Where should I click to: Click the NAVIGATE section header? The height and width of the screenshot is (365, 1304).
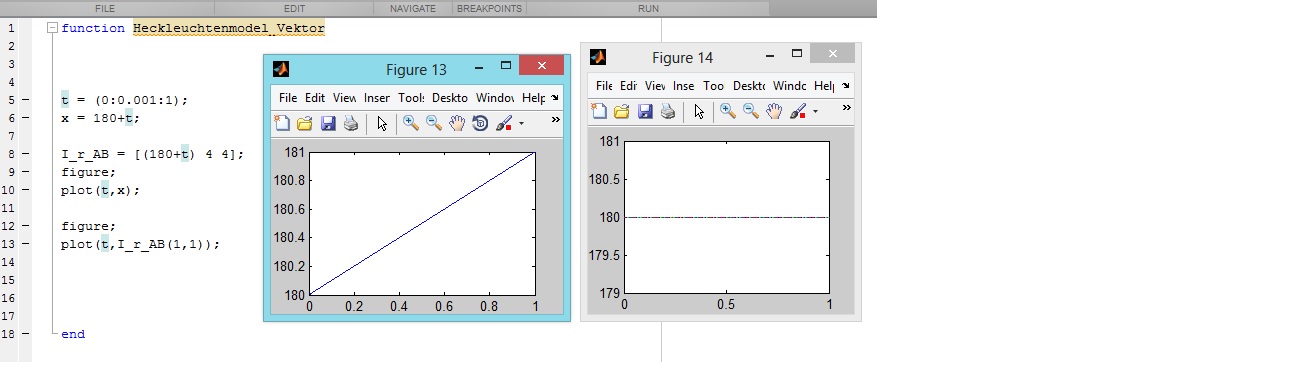pyautogui.click(x=413, y=8)
